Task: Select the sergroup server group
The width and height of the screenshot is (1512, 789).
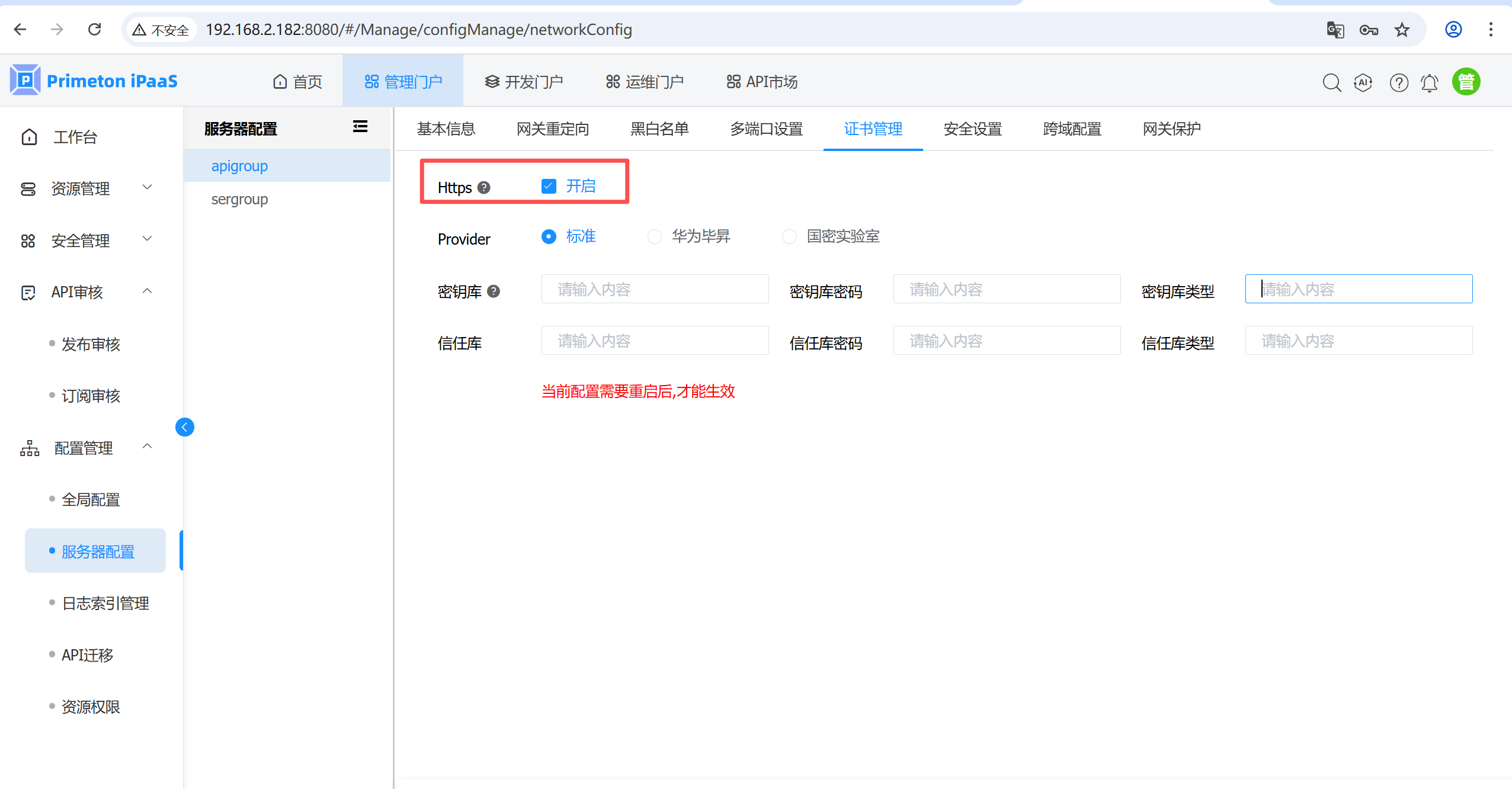Action: pyautogui.click(x=239, y=200)
